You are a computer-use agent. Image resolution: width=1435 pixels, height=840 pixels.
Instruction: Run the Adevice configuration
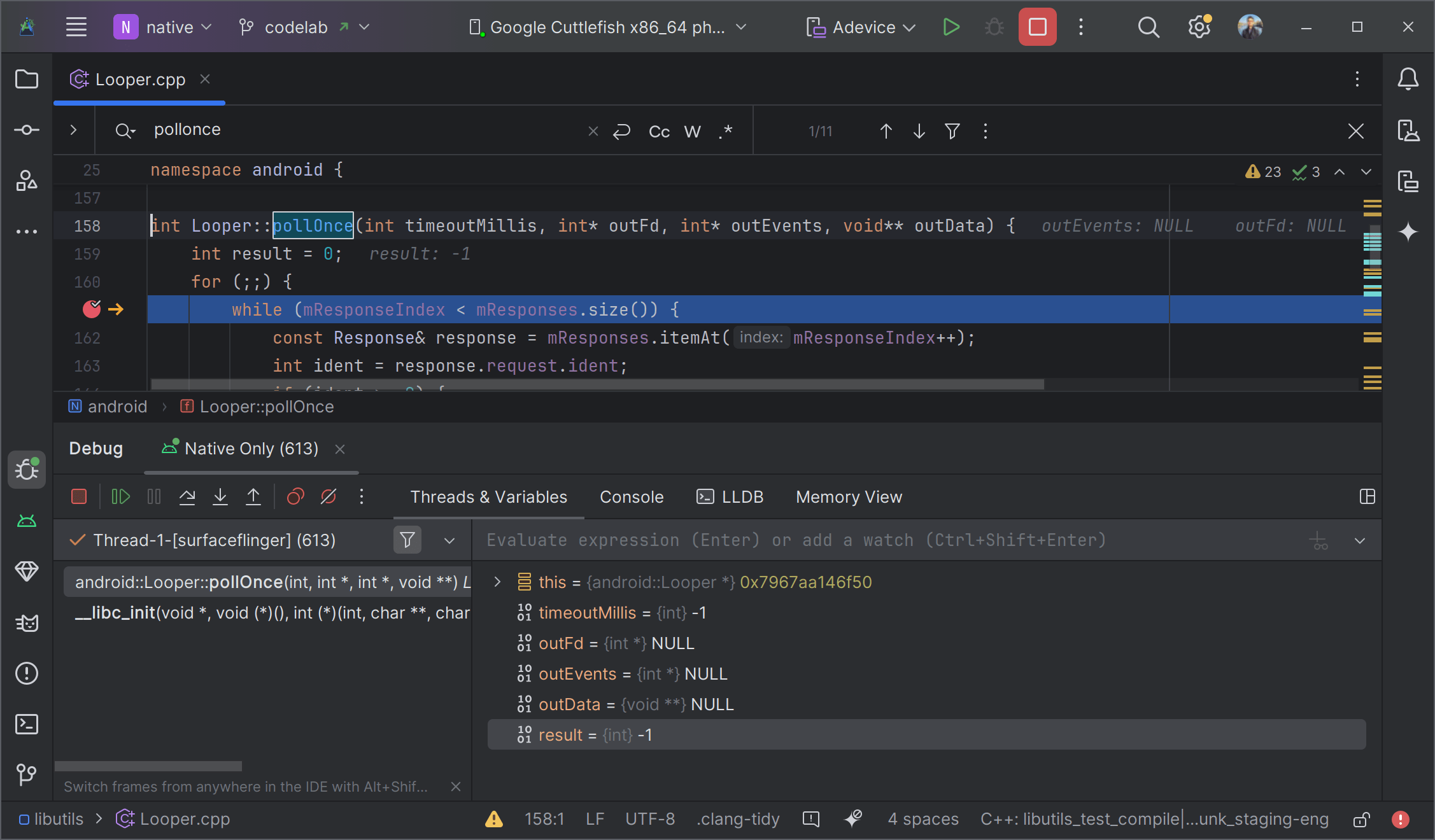click(951, 27)
